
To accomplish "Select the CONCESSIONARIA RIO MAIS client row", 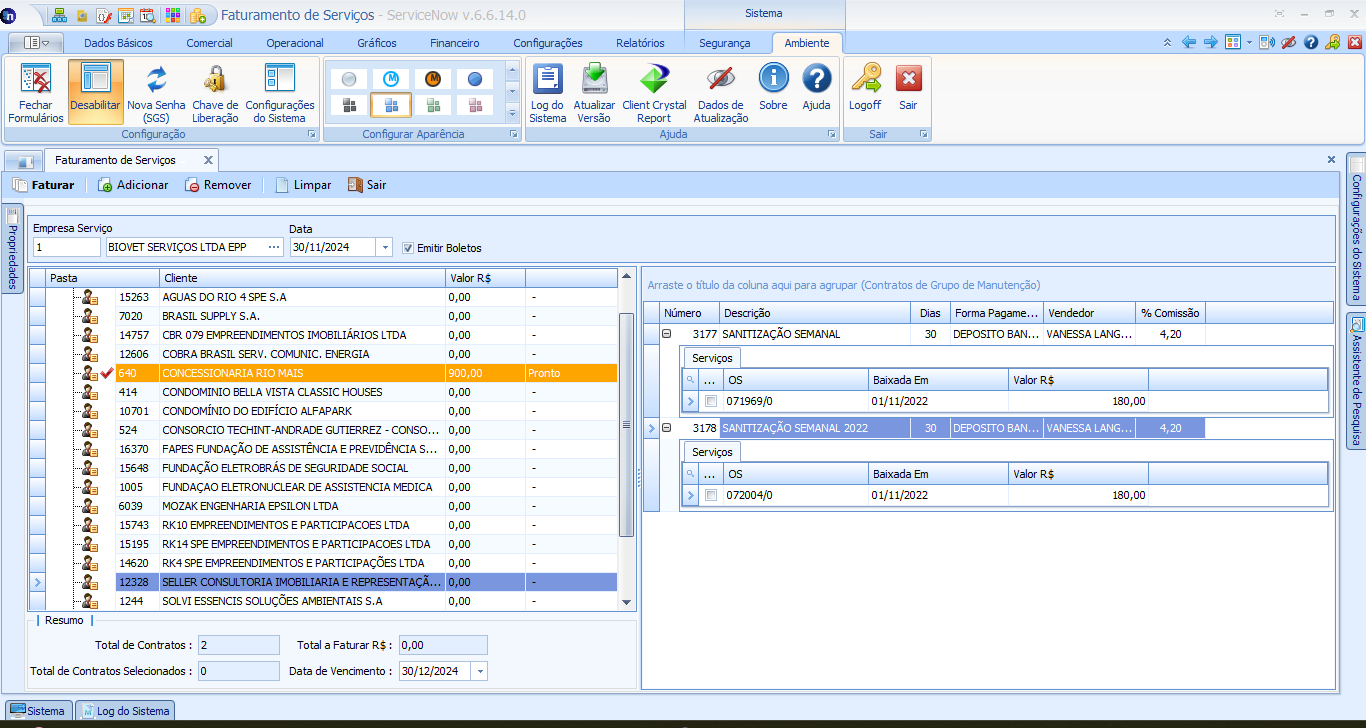I will tap(300, 373).
